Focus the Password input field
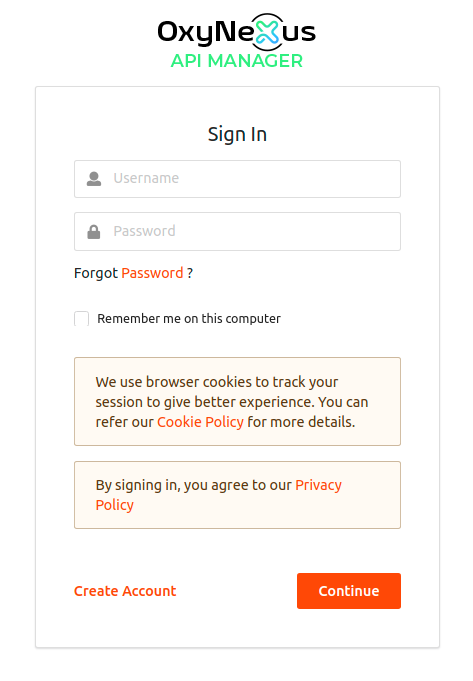Image resolution: width=473 pixels, height=681 pixels. [x=237, y=231]
